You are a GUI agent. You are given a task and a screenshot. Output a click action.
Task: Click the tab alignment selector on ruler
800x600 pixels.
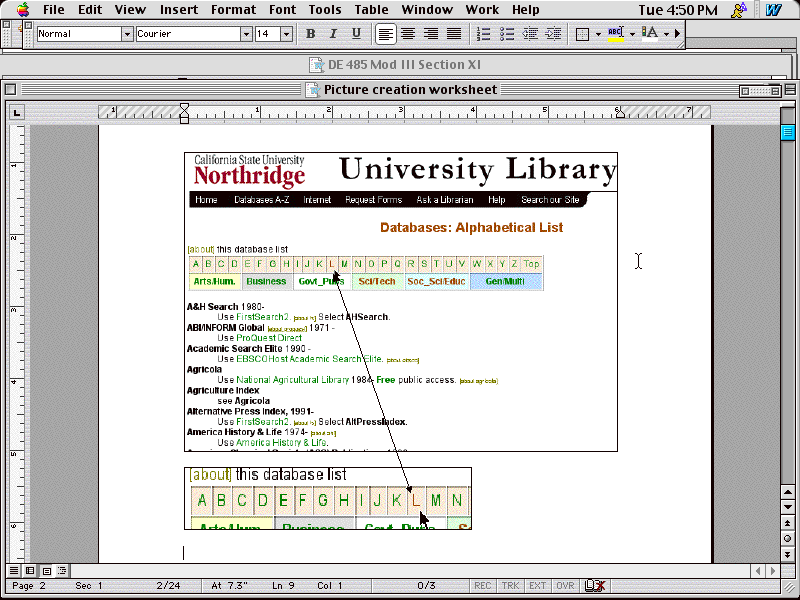pos(16,112)
